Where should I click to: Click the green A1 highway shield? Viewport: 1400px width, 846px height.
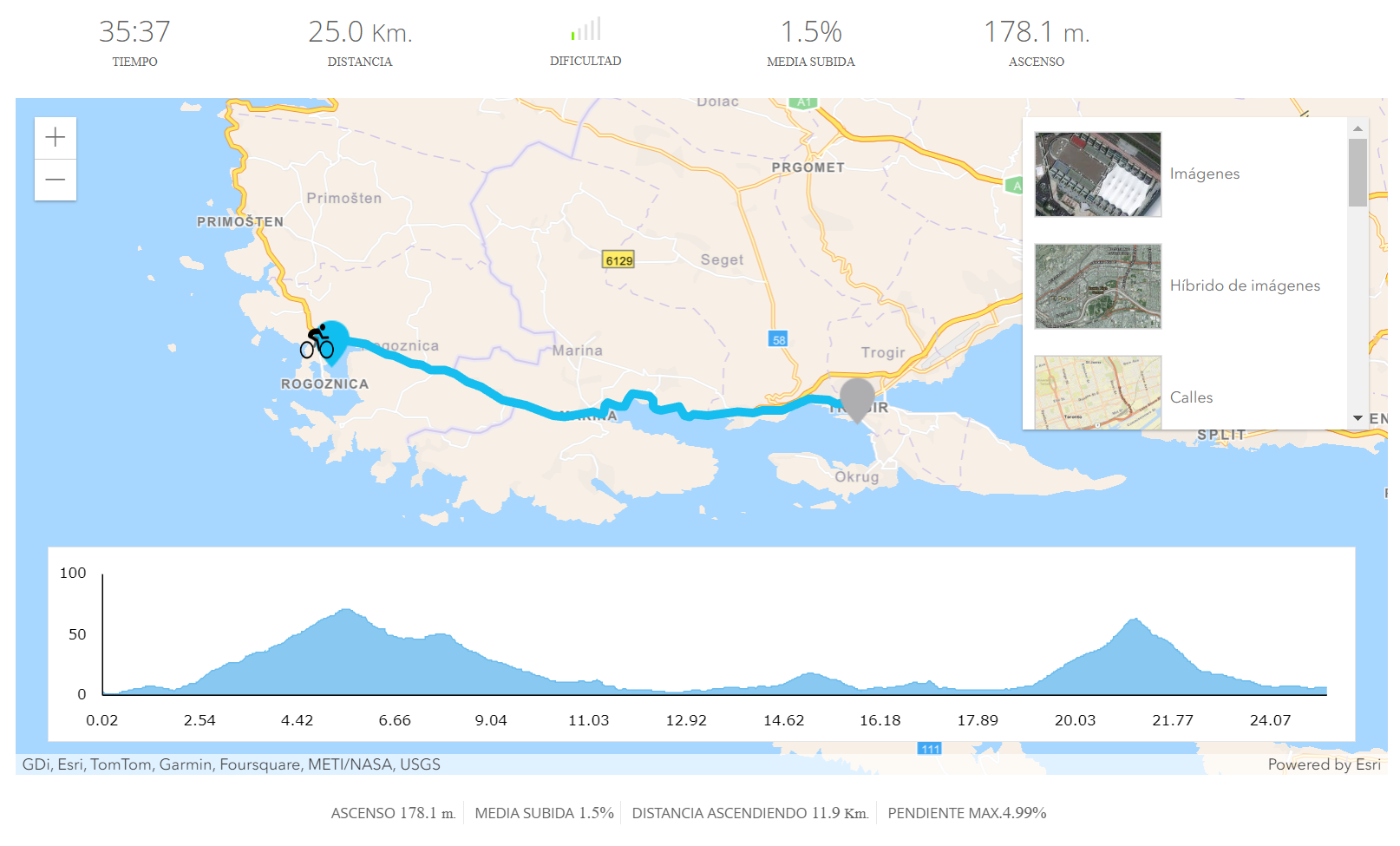[803, 102]
